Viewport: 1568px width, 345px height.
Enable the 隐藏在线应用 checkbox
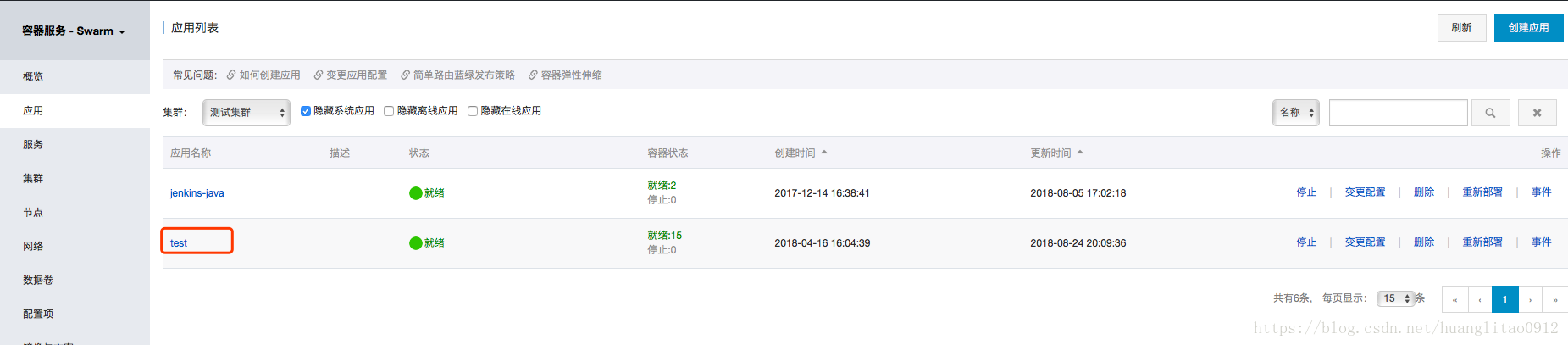pos(473,111)
